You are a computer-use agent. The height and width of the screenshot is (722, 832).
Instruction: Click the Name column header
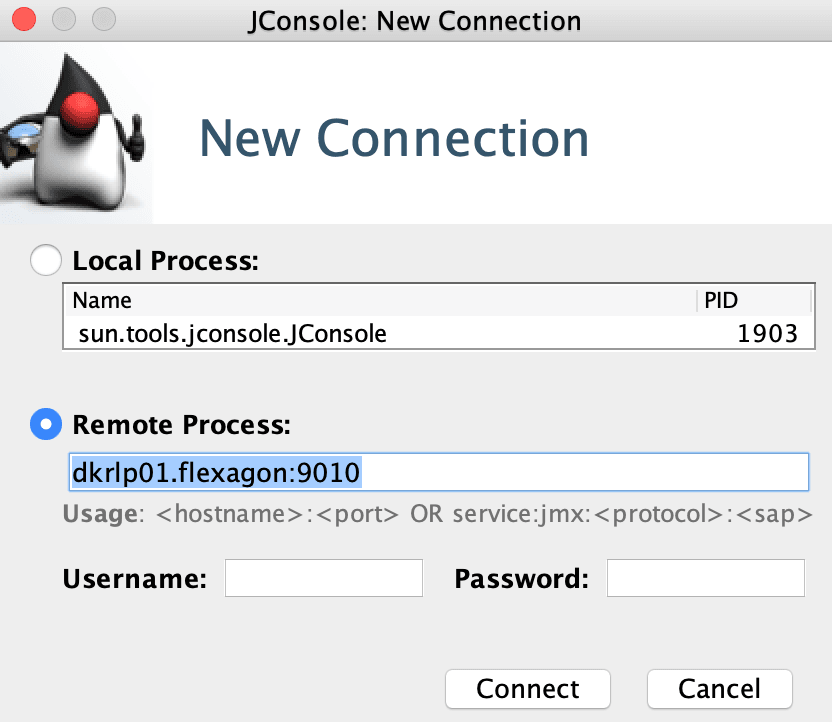(380, 300)
